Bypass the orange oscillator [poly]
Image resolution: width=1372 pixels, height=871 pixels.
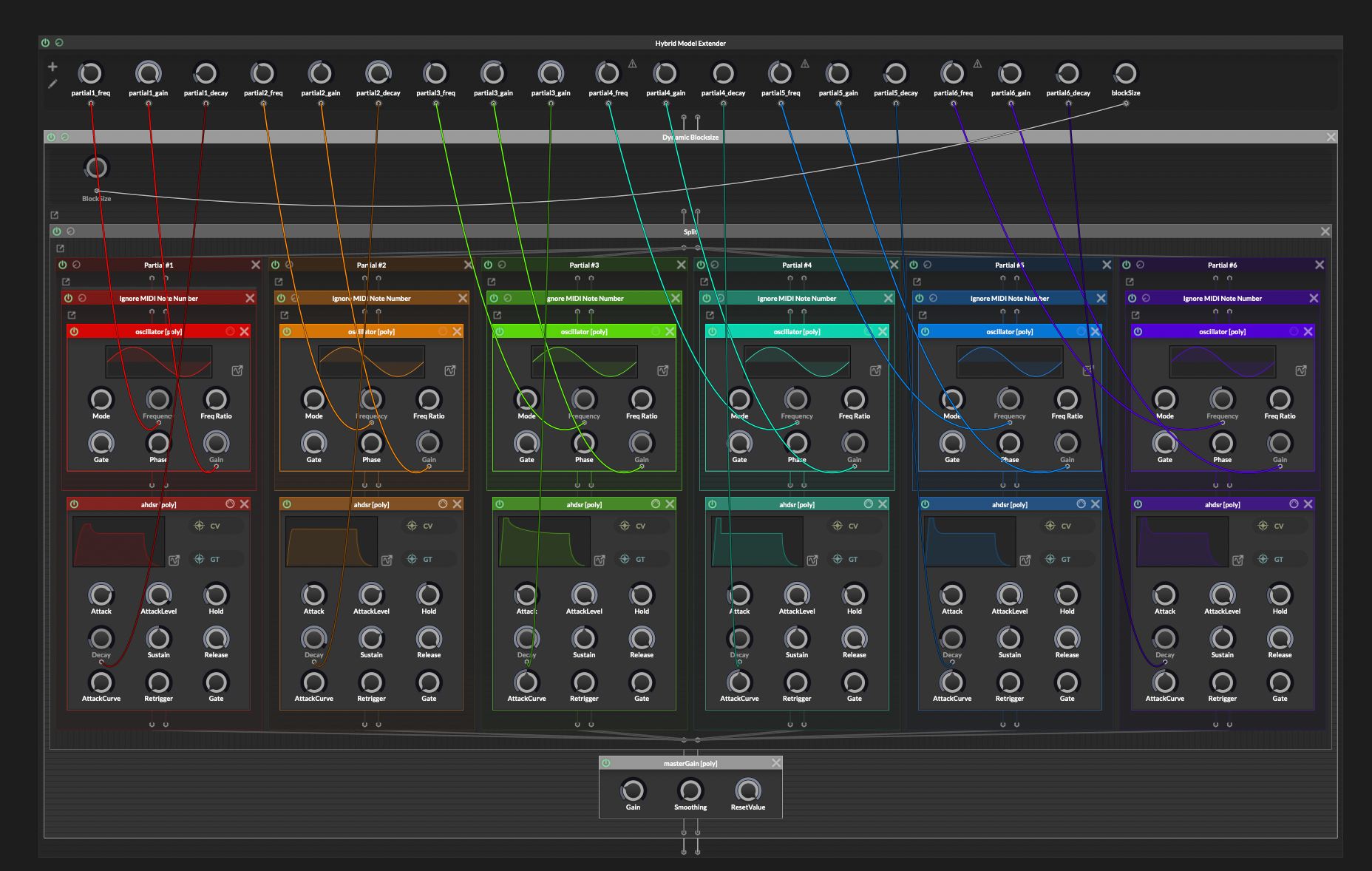[x=287, y=331]
